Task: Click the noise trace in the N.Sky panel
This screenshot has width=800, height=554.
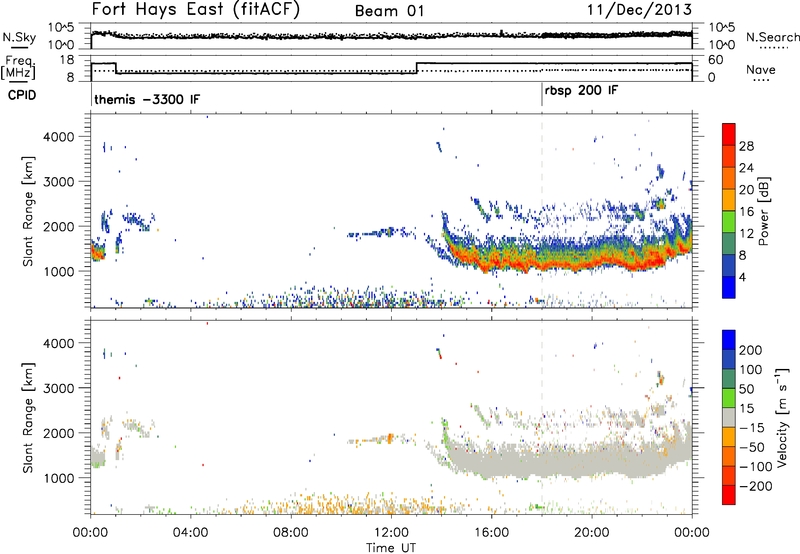Action: coord(391,36)
